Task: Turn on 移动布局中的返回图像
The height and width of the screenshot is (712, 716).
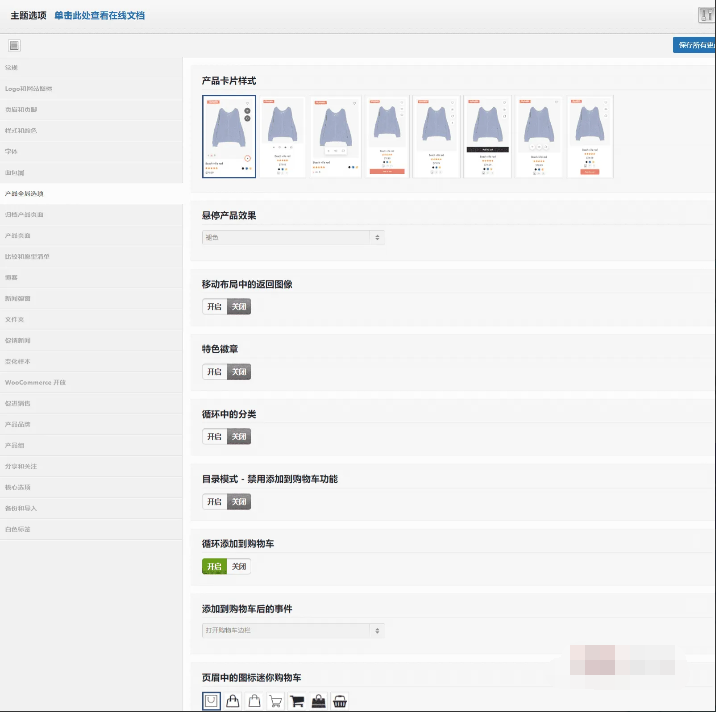Action: [214, 306]
